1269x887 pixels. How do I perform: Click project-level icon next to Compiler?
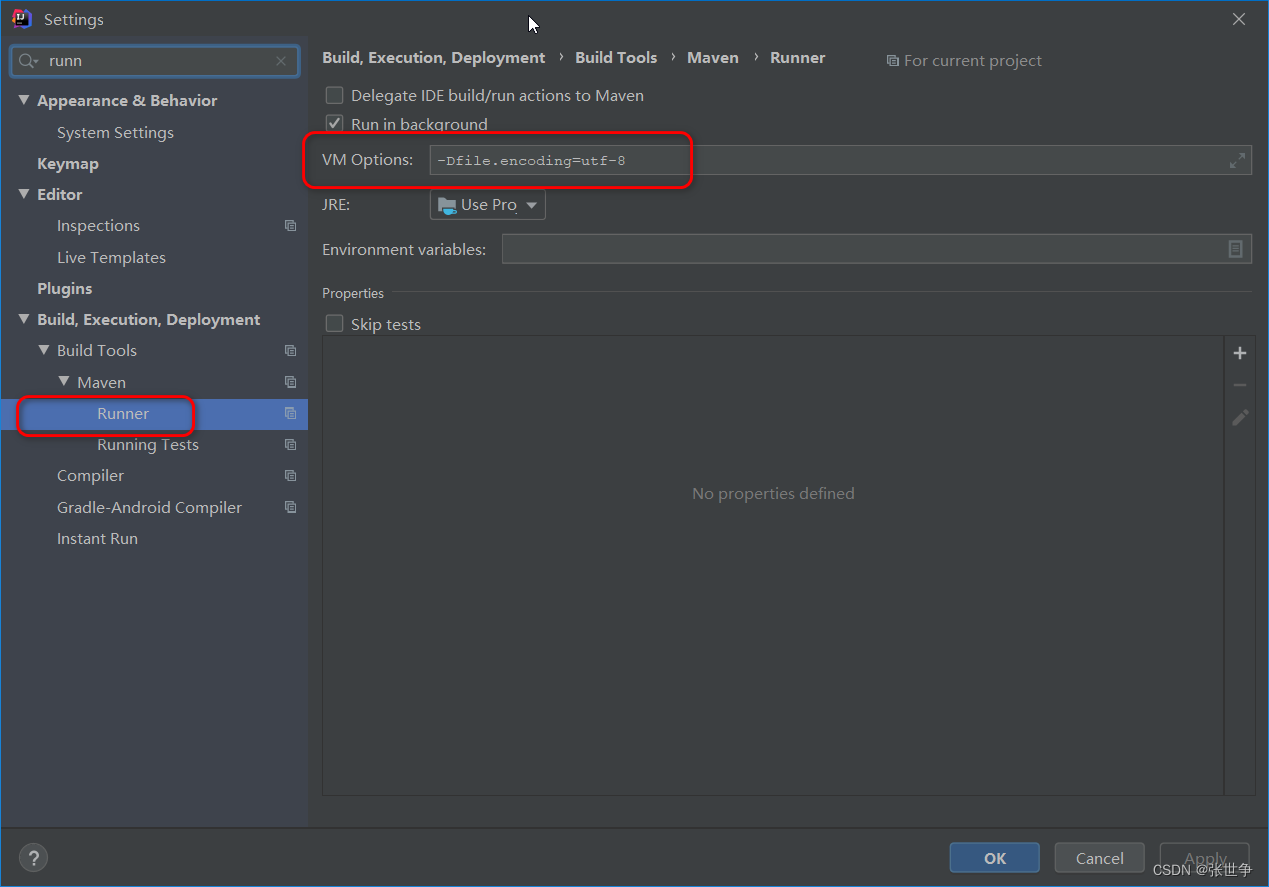290,476
